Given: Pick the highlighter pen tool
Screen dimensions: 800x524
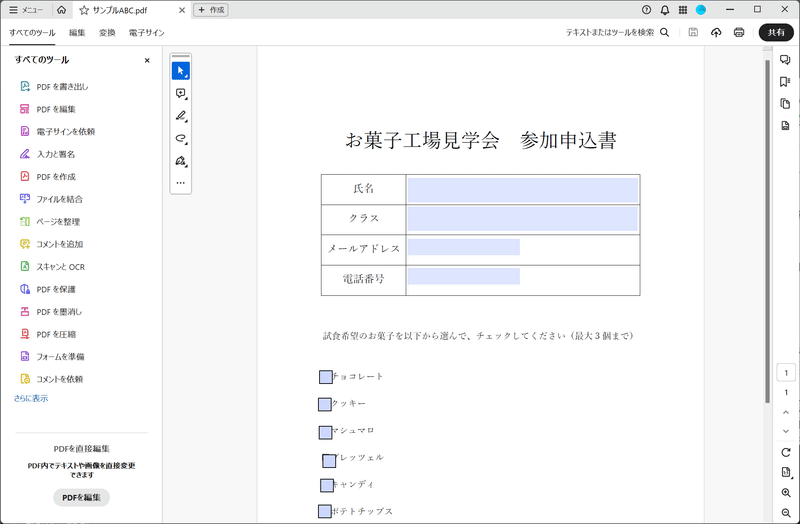Looking at the screenshot, I should click(x=180, y=116).
